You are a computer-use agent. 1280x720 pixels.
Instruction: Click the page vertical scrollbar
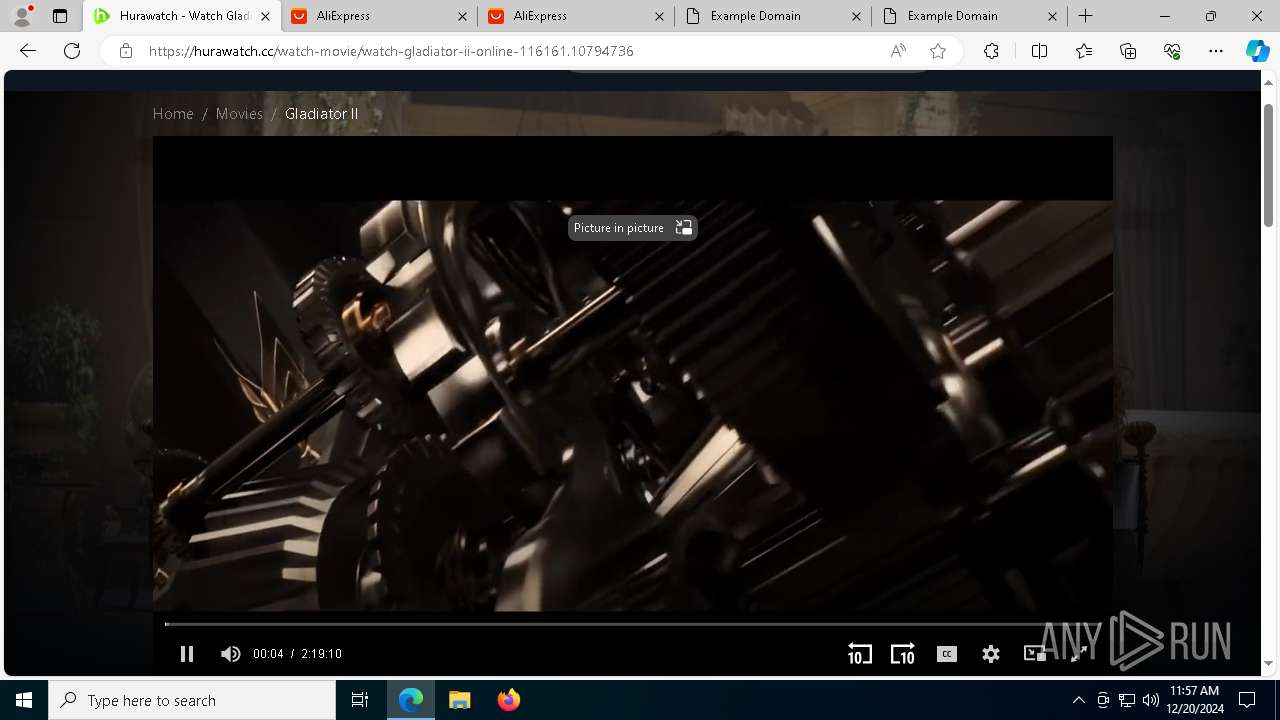coord(1269,165)
